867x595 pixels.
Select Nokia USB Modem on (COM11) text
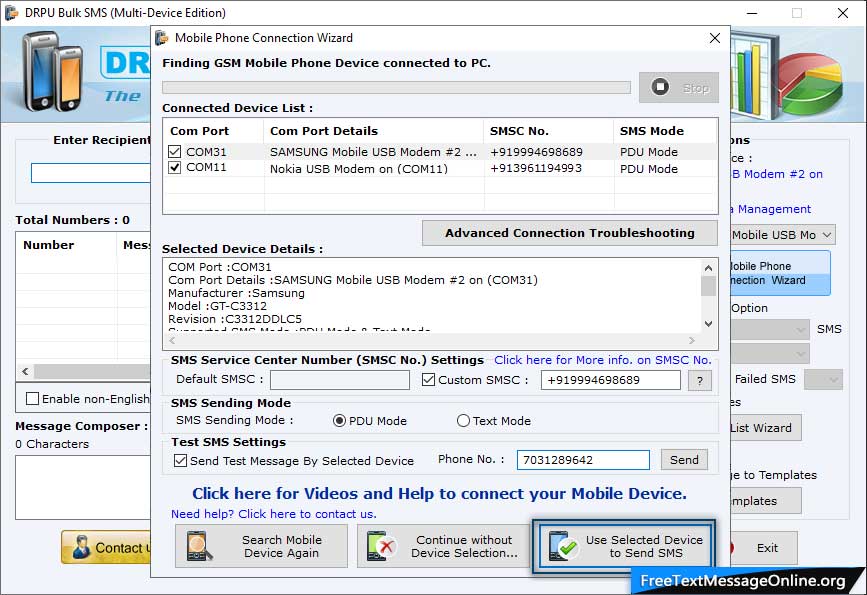pos(359,169)
